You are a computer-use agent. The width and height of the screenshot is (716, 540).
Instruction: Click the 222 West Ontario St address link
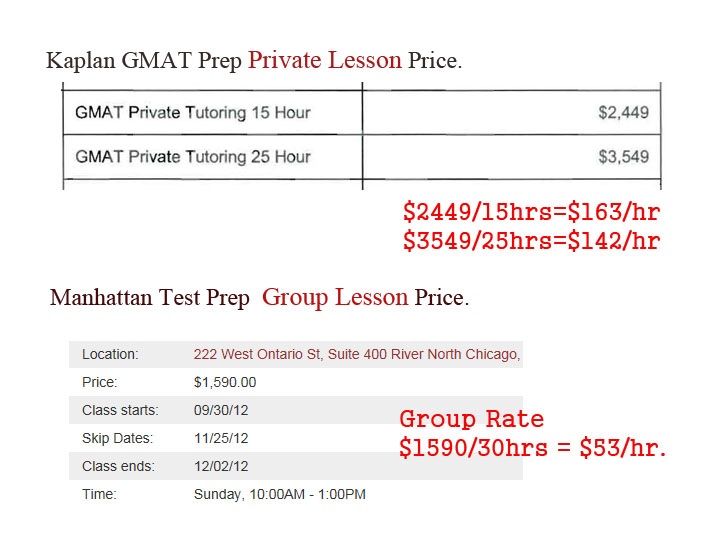pos(356,354)
